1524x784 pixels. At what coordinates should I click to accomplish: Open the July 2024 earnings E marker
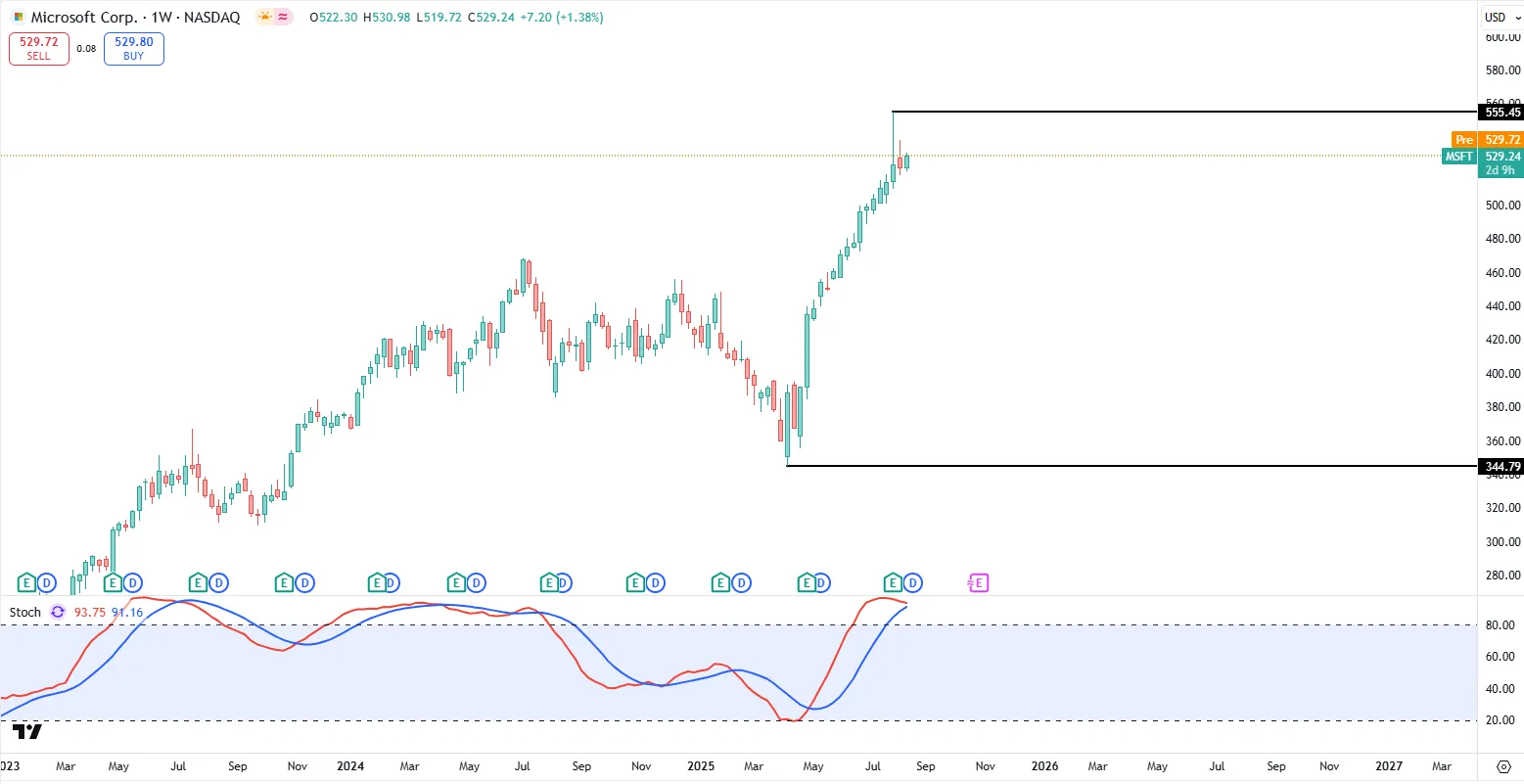(x=550, y=583)
